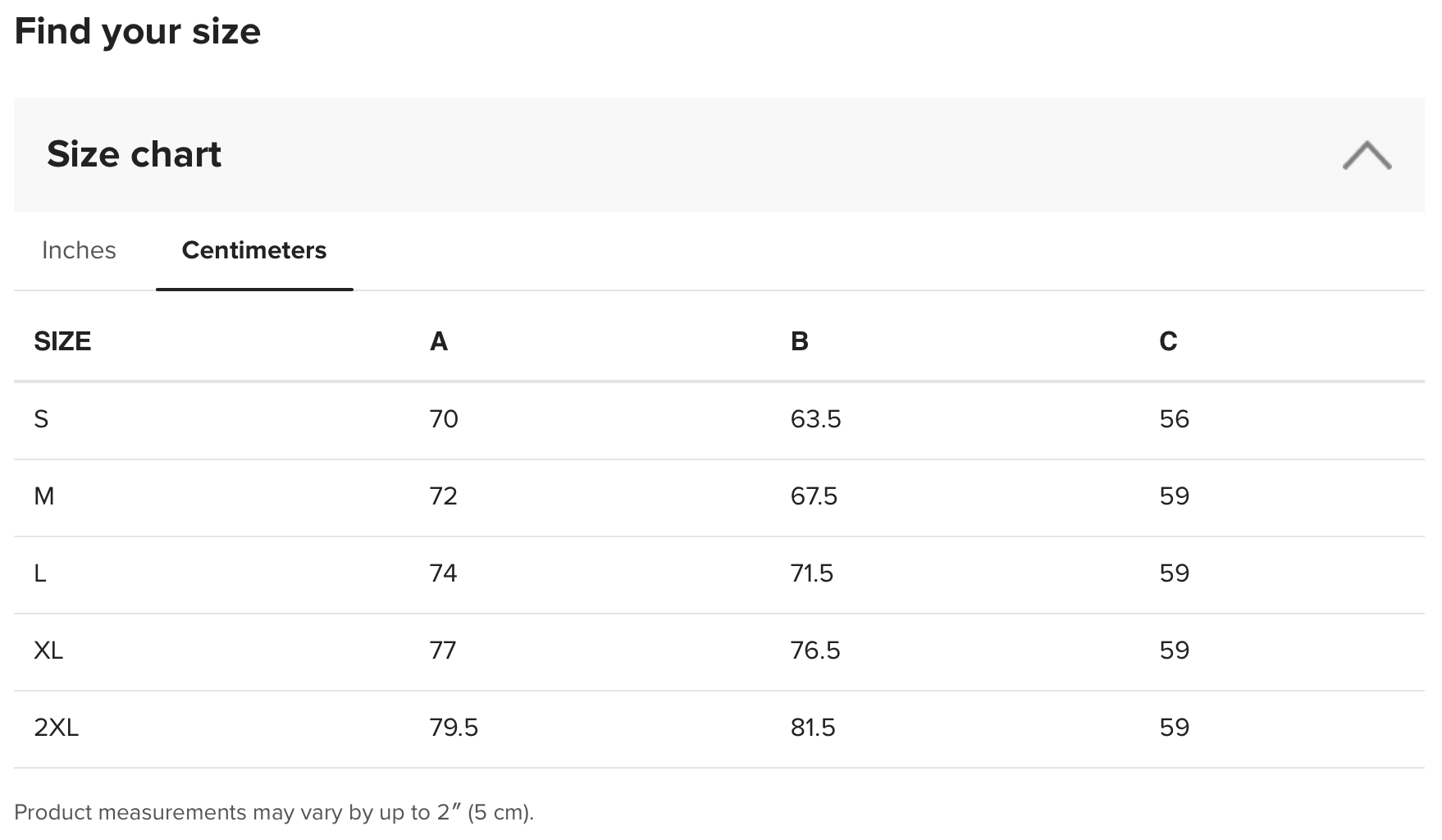Click the Find your size heading
1442x840 pixels.
click(138, 32)
